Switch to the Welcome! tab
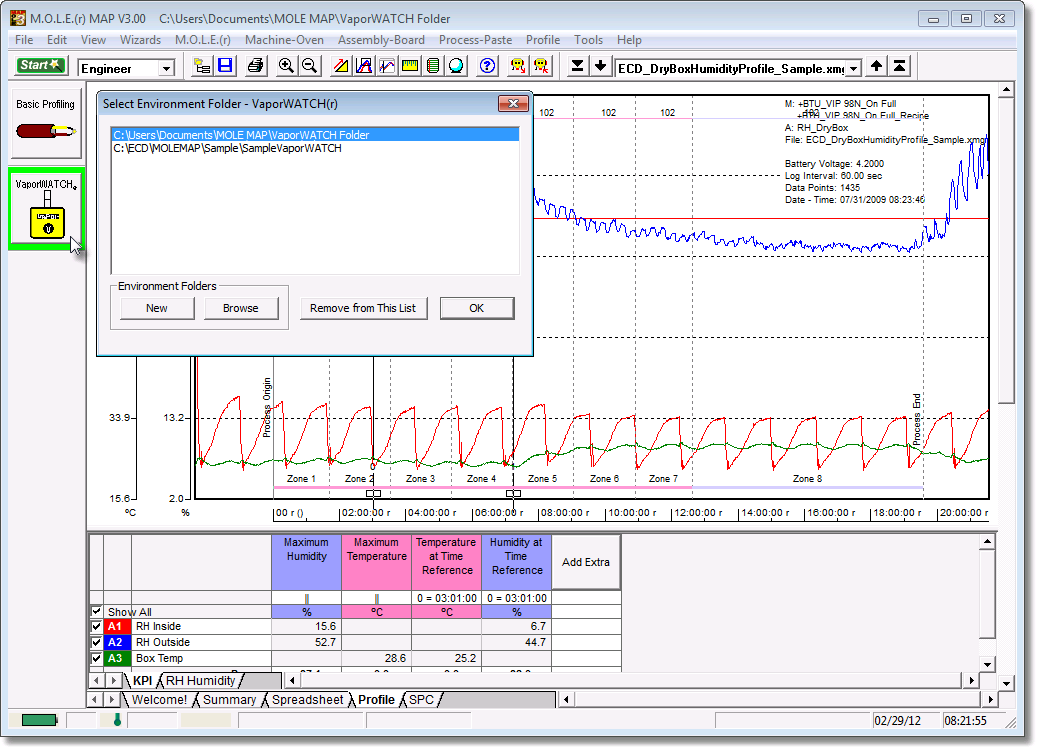 (159, 699)
